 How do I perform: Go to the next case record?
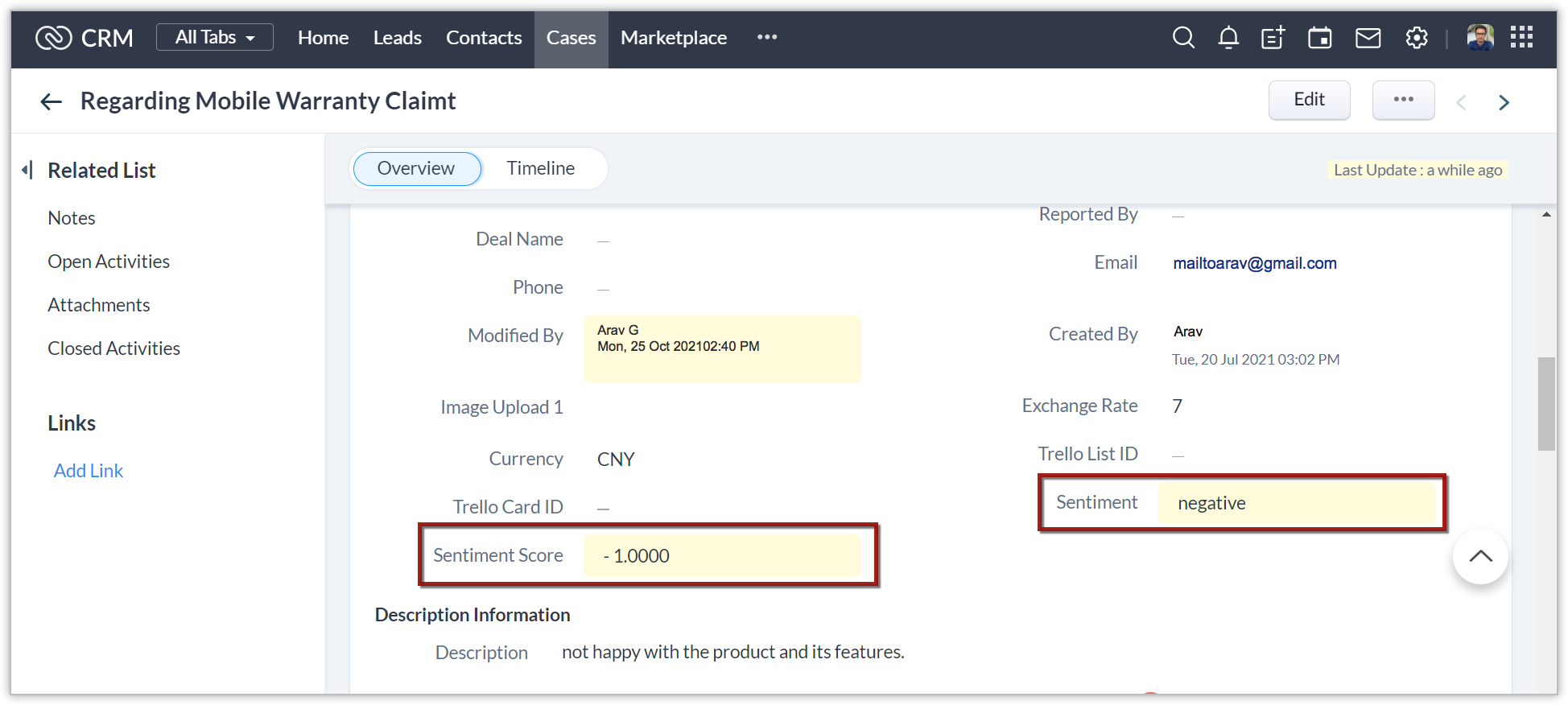(1504, 102)
